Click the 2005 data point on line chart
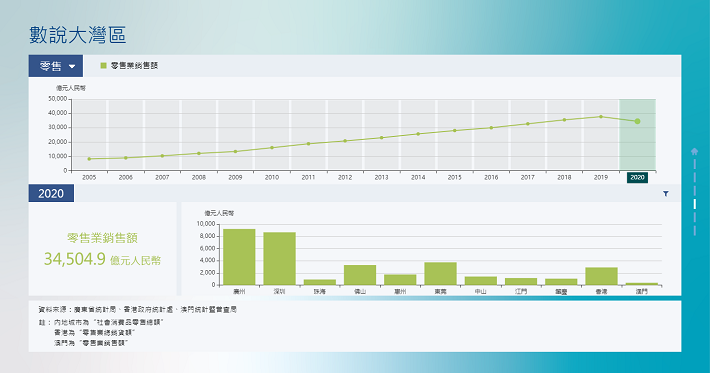710x373 pixels. point(89,159)
